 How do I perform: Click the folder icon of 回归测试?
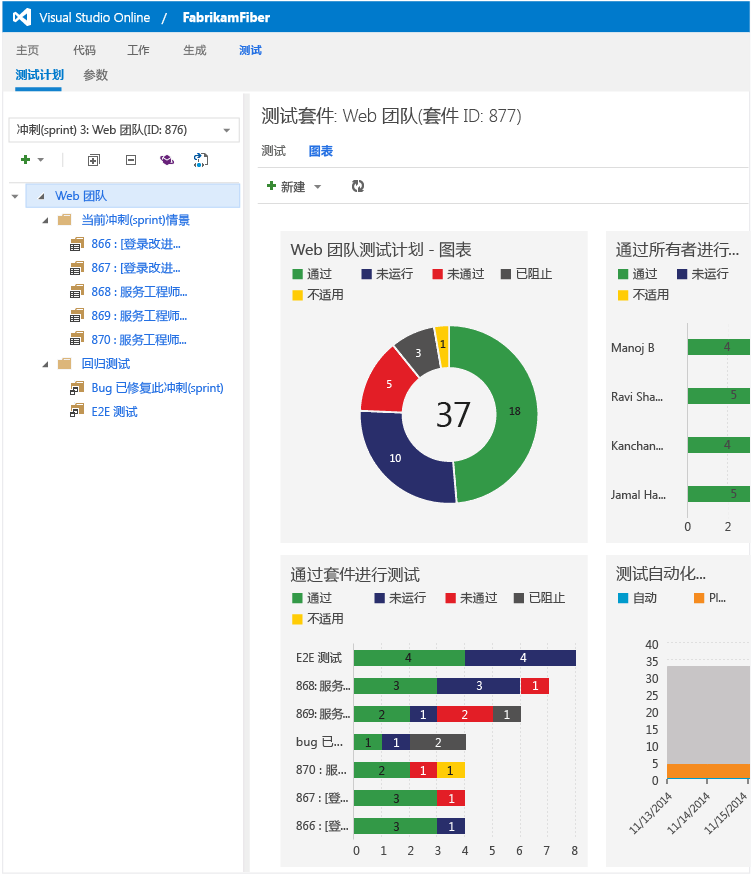point(65,364)
